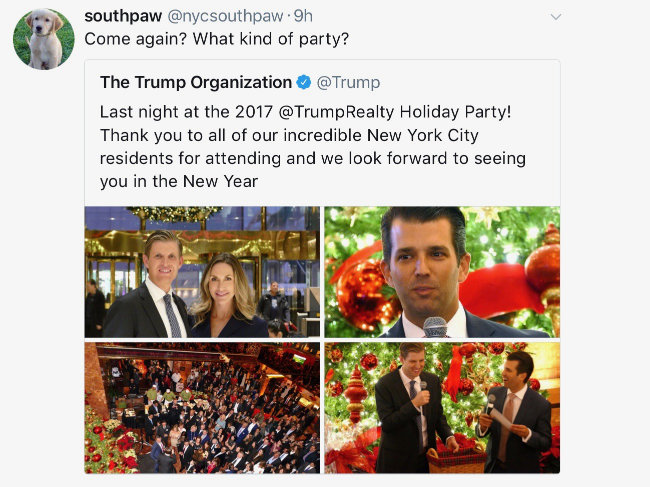Open the couple in golden lobby photo
Viewport: 650px width, 487px height.
click(x=202, y=272)
